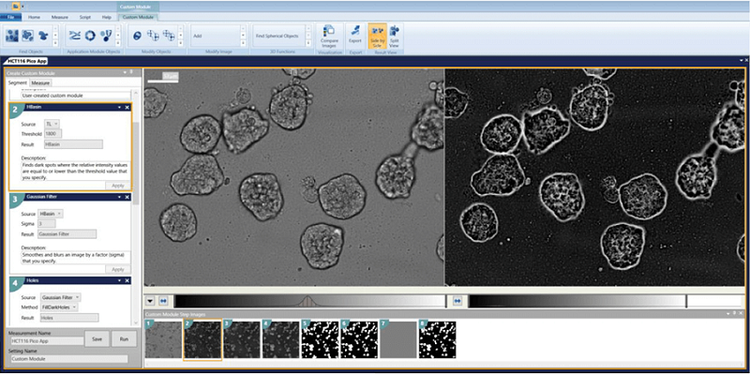Screen dimensions: 750x374
Task: Click the third Application Module Objects icon
Action: point(106,35)
